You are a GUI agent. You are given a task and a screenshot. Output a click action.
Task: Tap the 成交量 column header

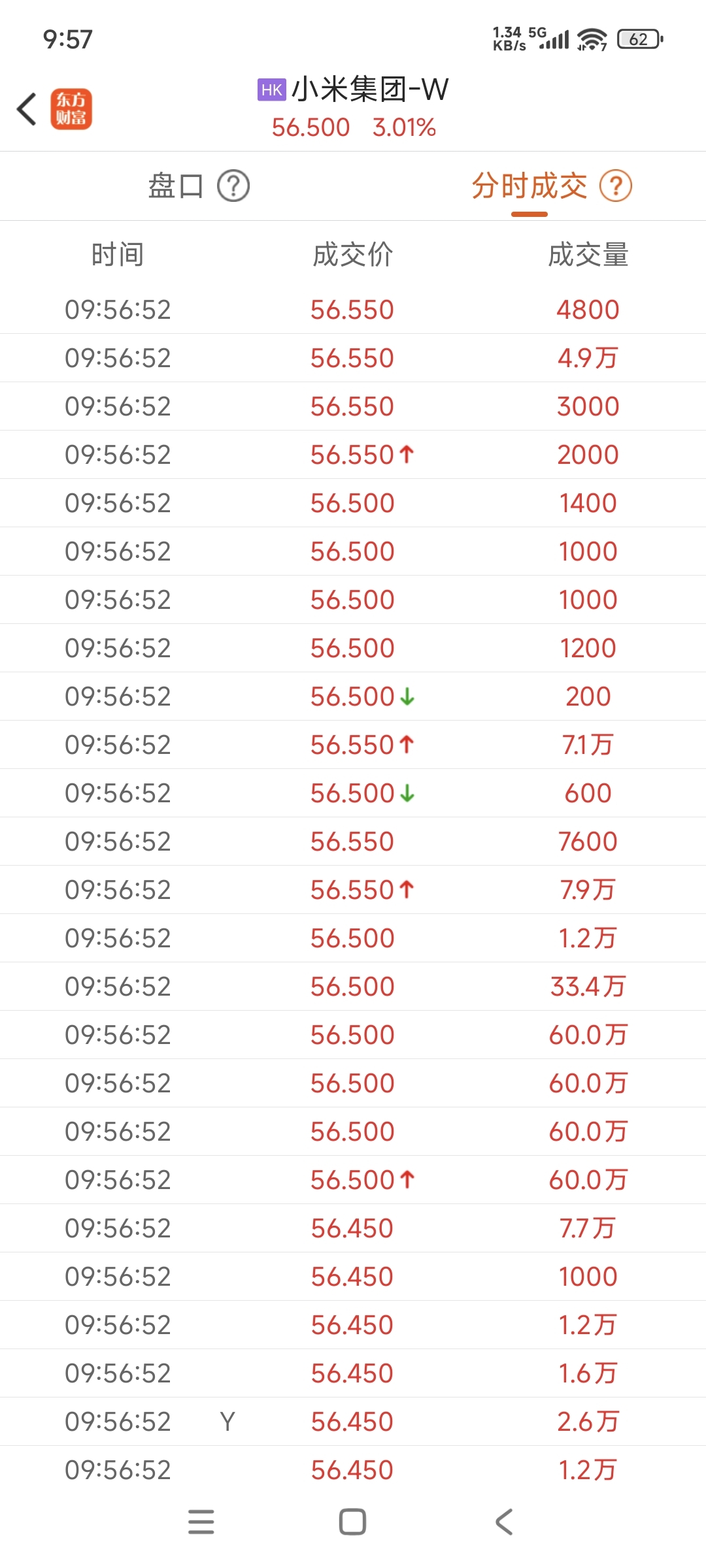coord(588,255)
